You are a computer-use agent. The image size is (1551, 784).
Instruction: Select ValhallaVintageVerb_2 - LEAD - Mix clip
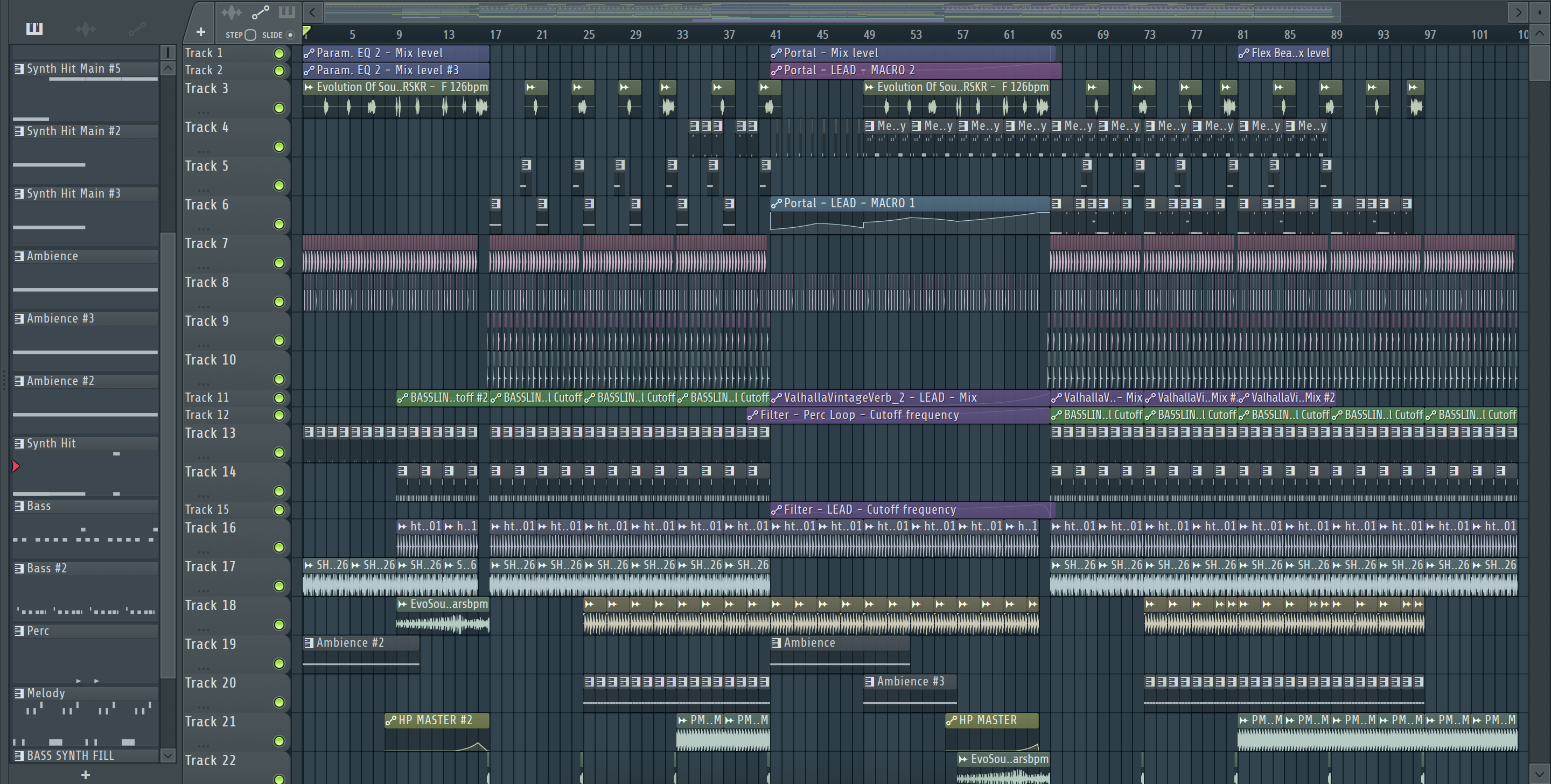(x=910, y=397)
